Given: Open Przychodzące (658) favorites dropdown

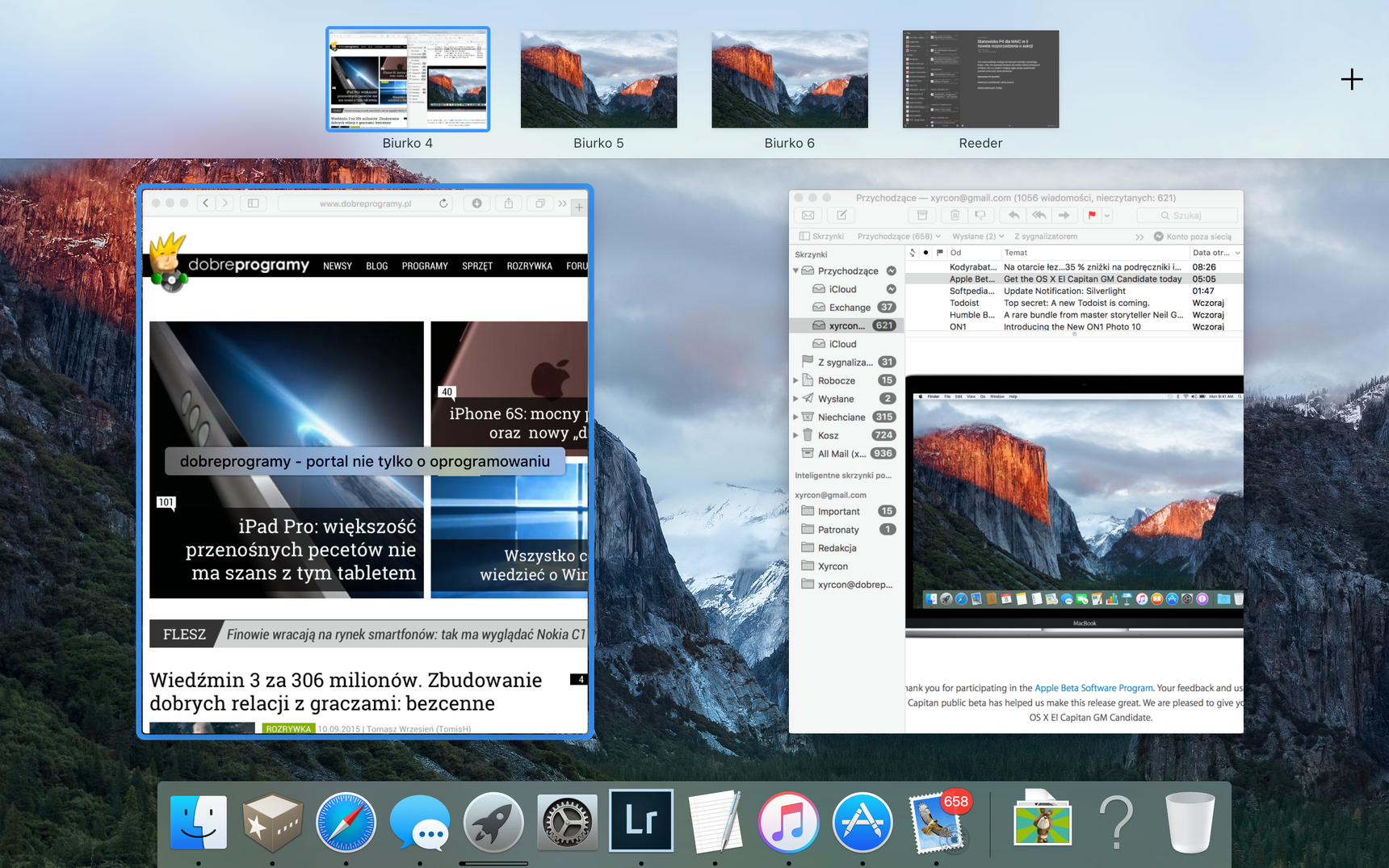Looking at the screenshot, I should [x=899, y=237].
